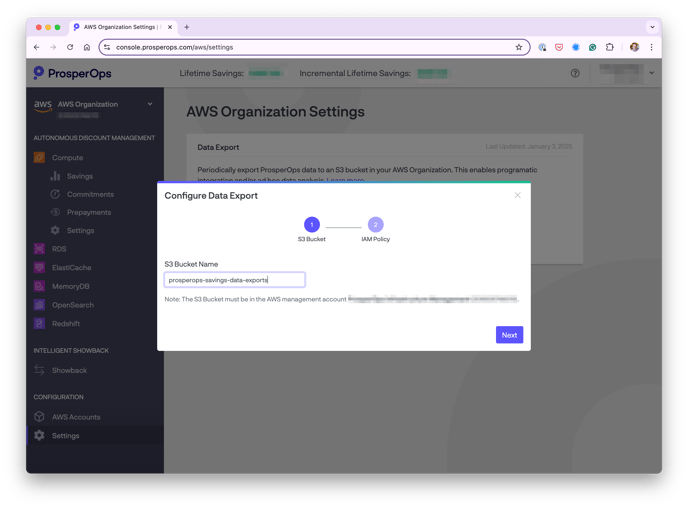Open ElastiCache in the sidebar

pos(72,267)
